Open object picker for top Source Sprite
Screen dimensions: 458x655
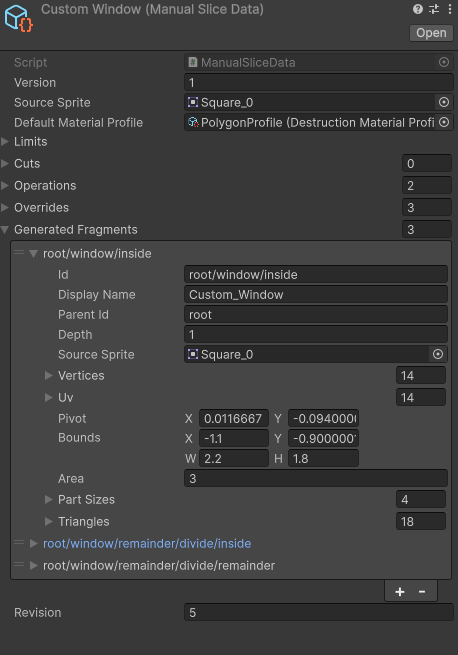(x=444, y=102)
